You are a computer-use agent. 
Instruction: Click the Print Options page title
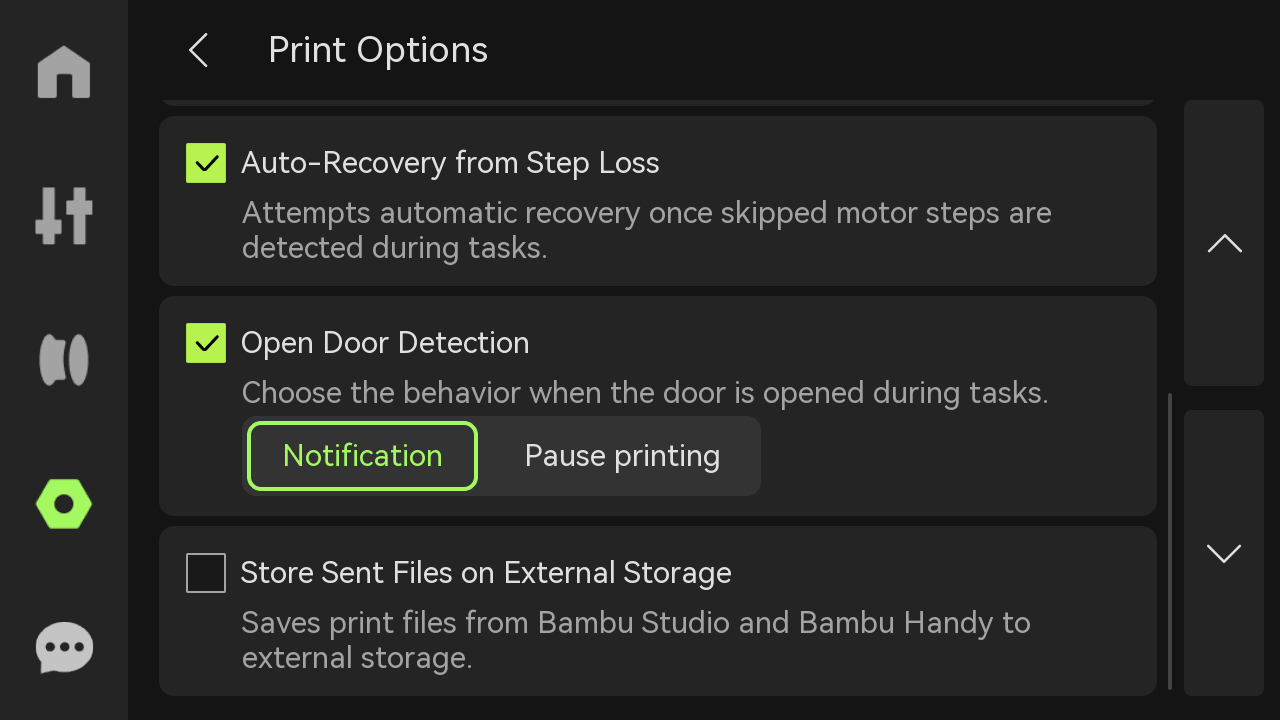378,50
